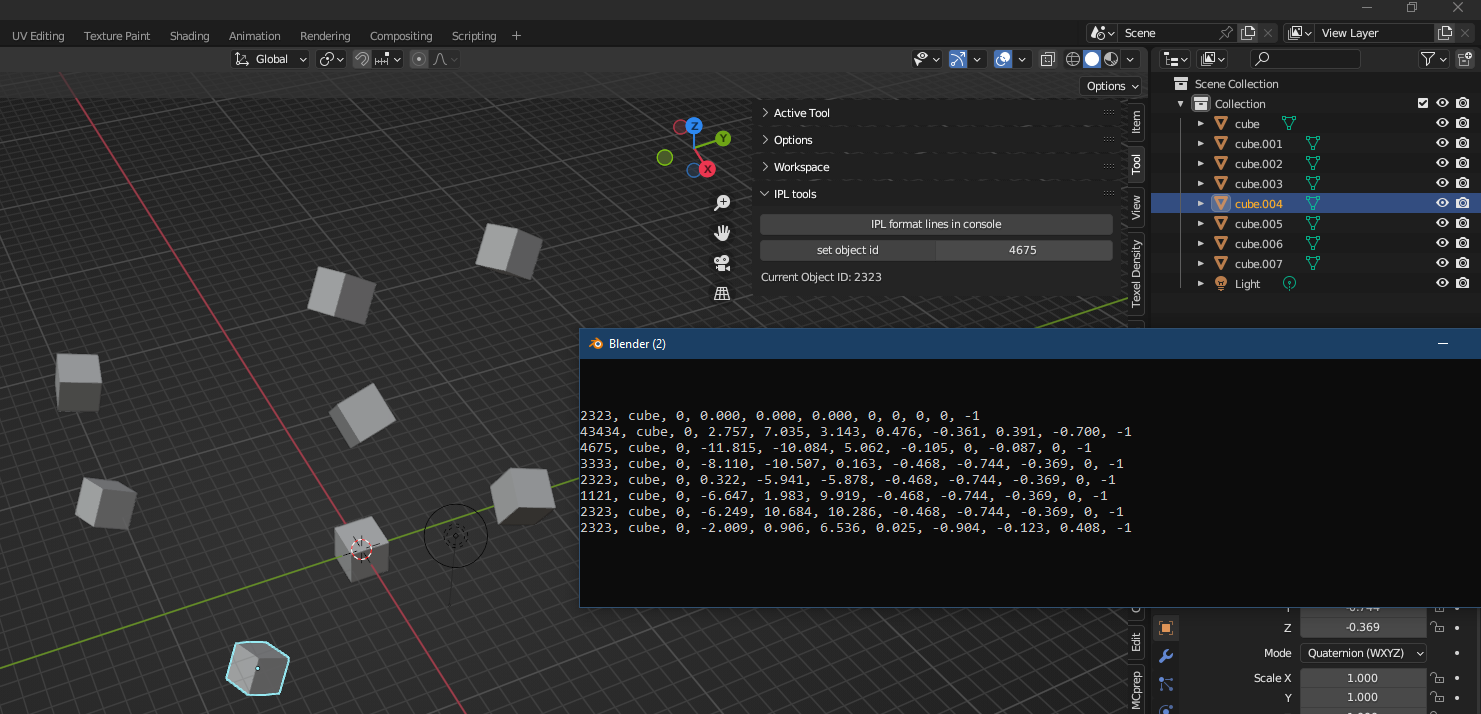Switch perspective with the orthographic grid icon
This screenshot has width=1481, height=714.
tap(722, 292)
